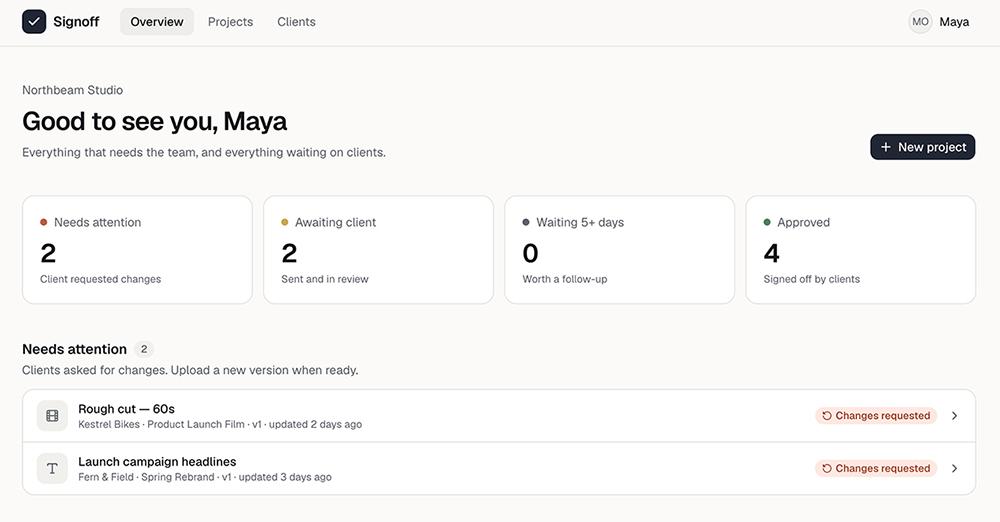Click the Signoff checkmark logo icon
This screenshot has height=522, width=1000.
[34, 22]
